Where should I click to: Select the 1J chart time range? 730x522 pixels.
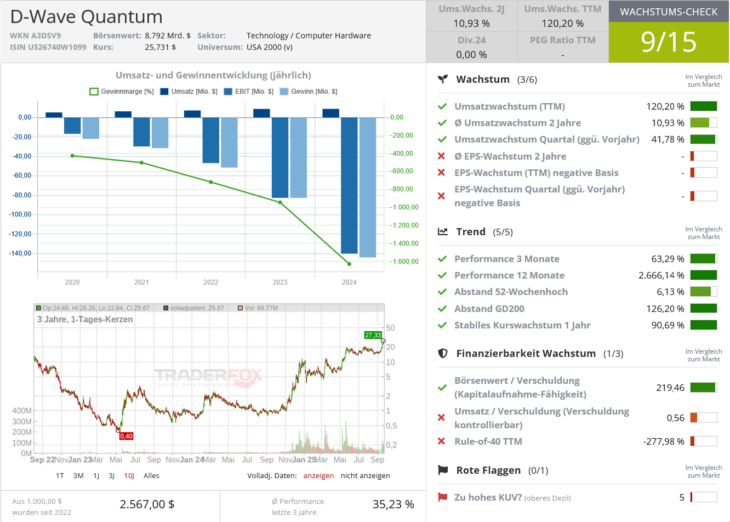pos(96,475)
